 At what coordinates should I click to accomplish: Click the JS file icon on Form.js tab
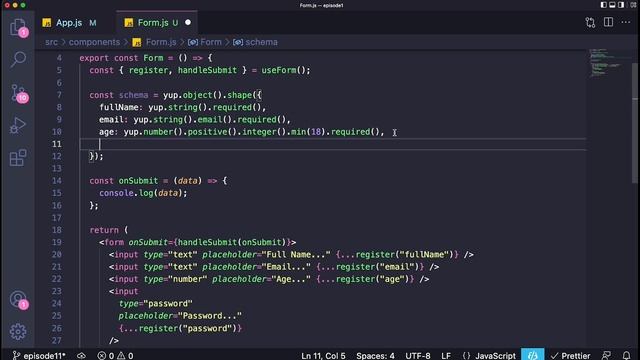[129, 22]
